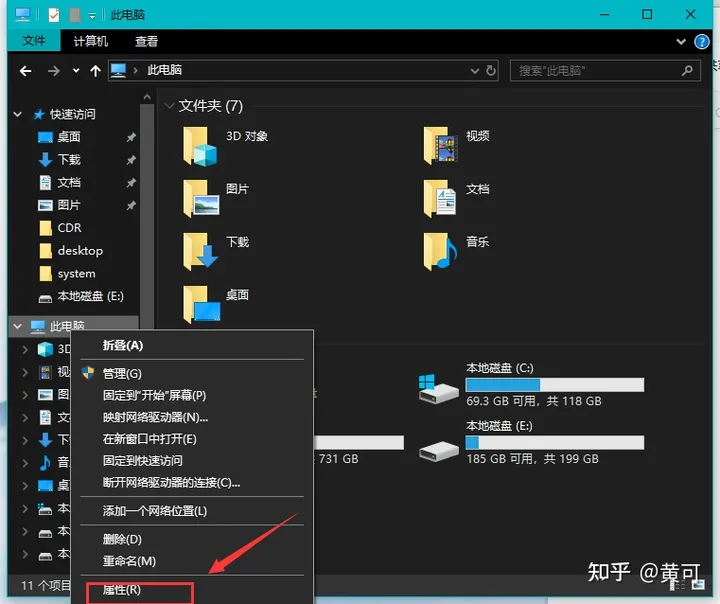720x604 pixels.
Task: Open the 下载 folder in main pane
Action: pos(200,252)
